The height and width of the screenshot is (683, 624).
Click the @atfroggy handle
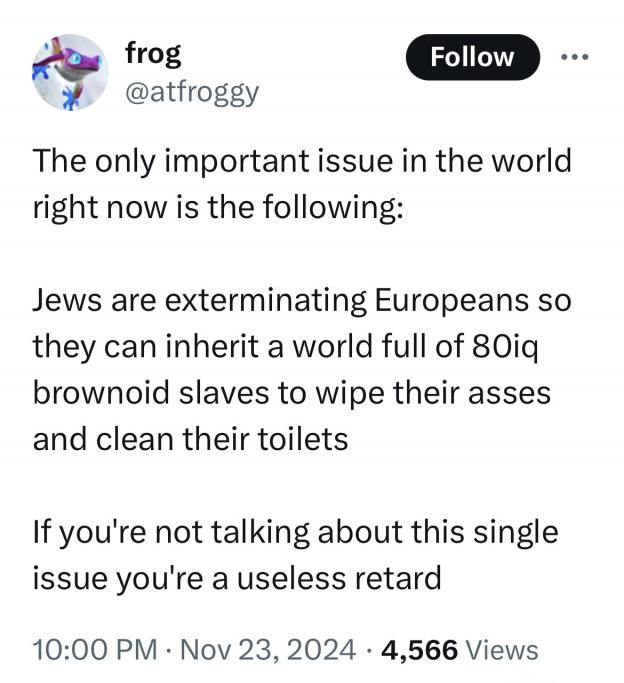(x=192, y=93)
